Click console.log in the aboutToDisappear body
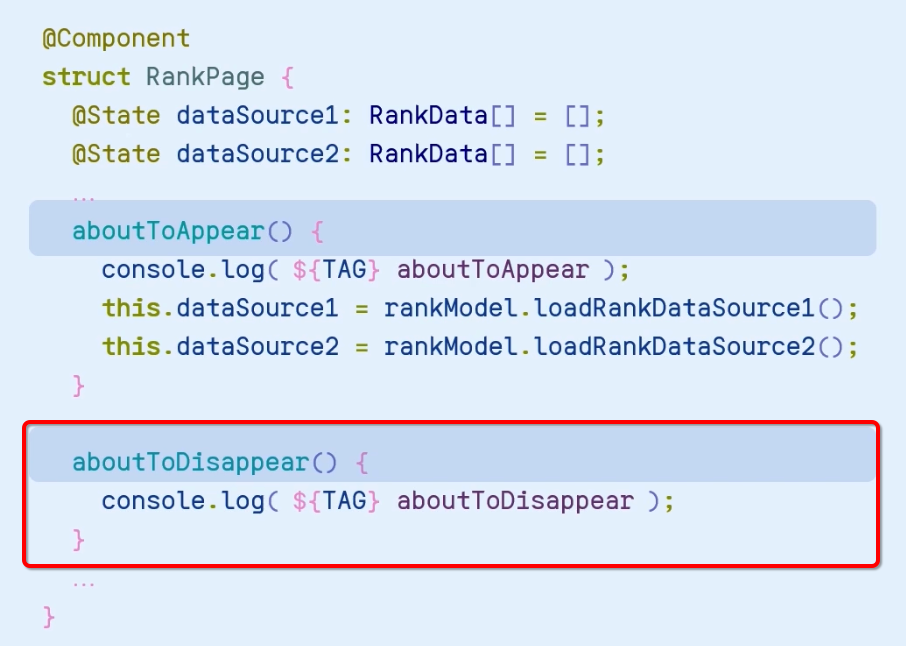The image size is (906, 646). tap(183, 501)
